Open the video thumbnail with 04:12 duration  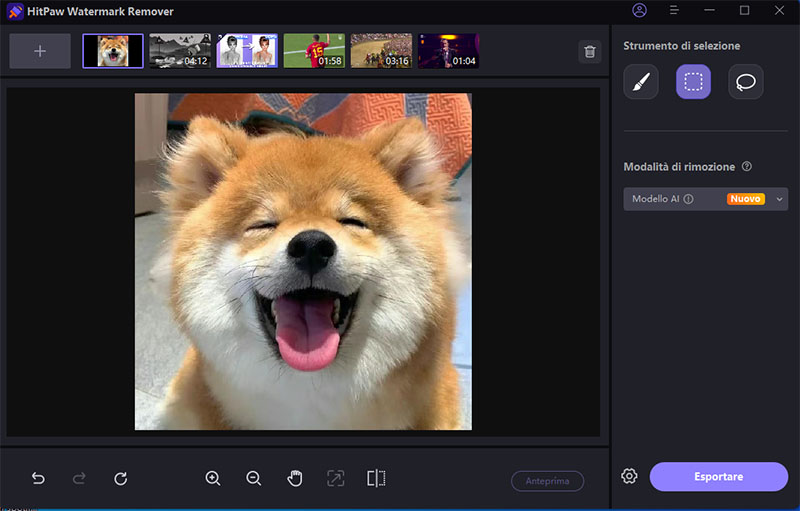point(179,51)
